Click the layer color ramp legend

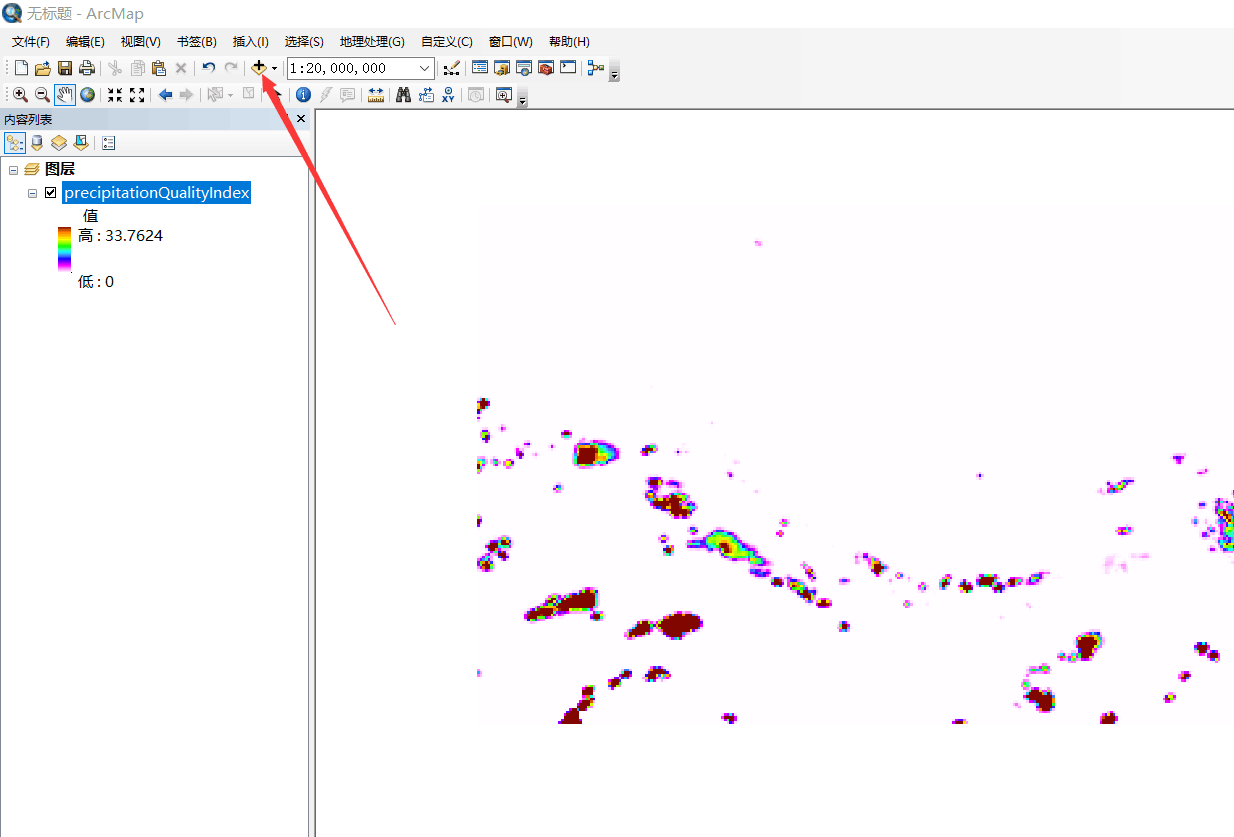pyautogui.click(x=64, y=249)
